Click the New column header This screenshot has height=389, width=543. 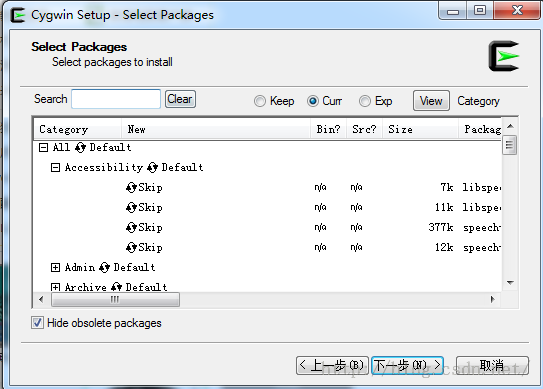coord(216,130)
